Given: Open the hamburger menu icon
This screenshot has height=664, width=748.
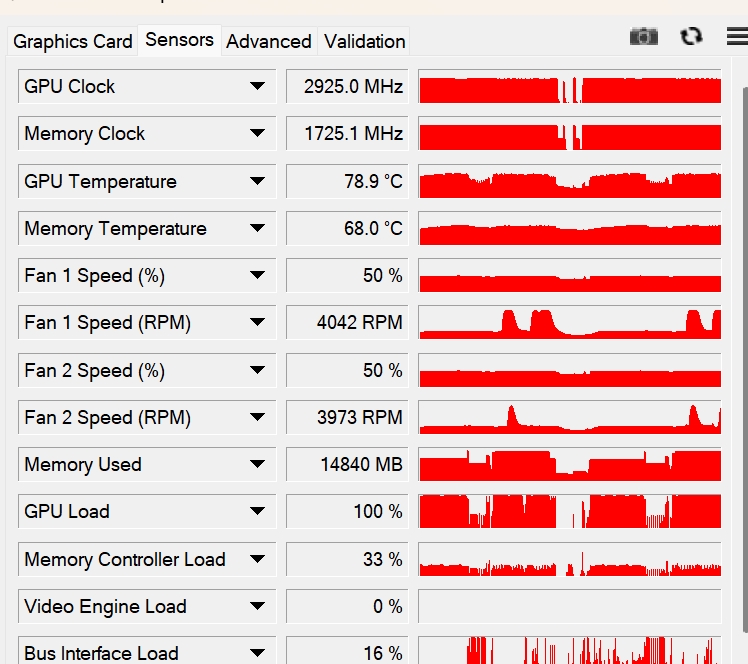Looking at the screenshot, I should point(736,36).
